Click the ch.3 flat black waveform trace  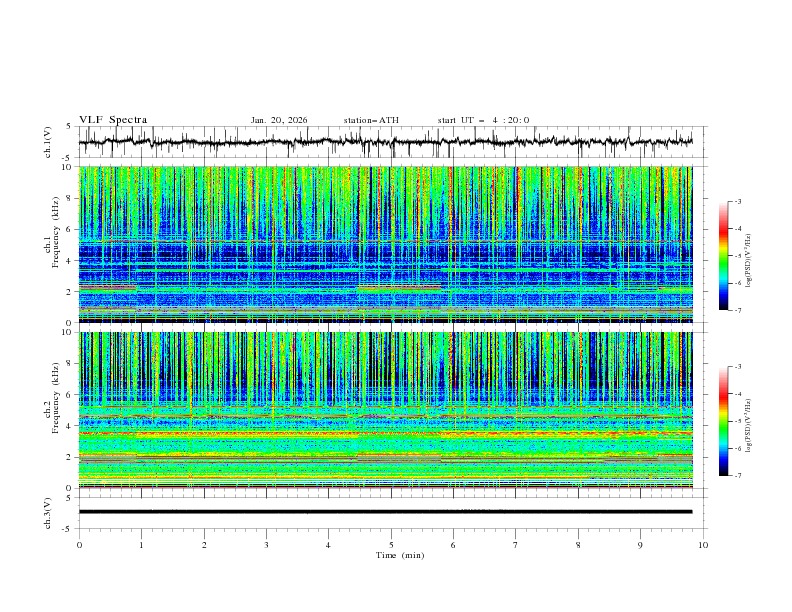[x=385, y=512]
